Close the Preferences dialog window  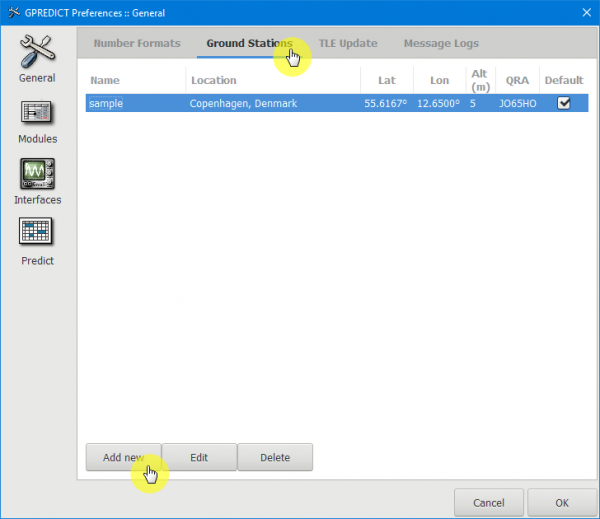pyautogui.click(x=585, y=12)
